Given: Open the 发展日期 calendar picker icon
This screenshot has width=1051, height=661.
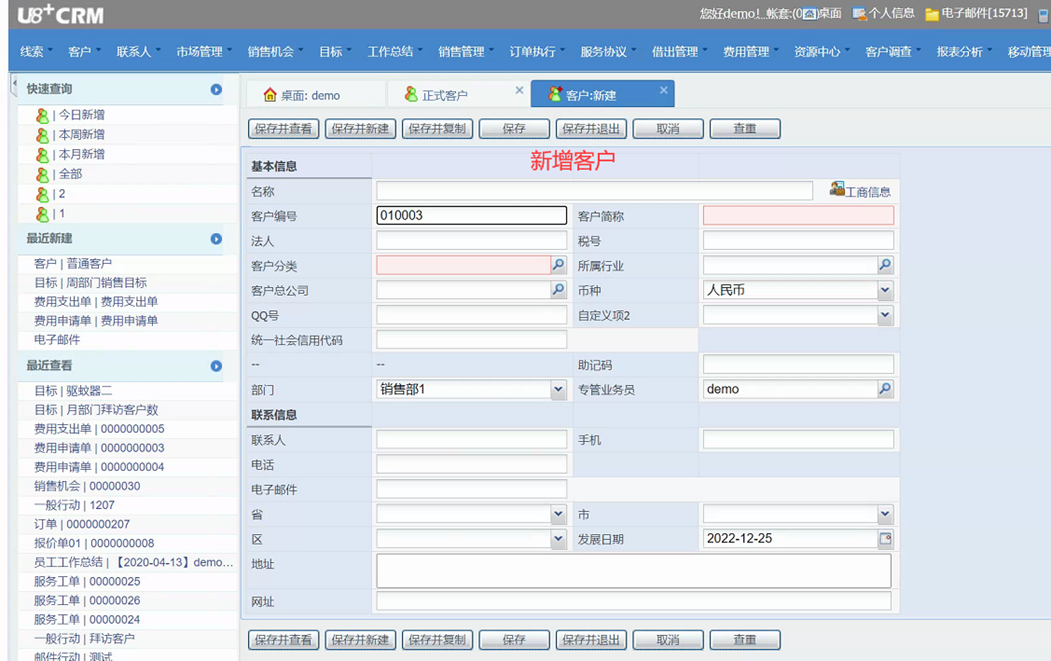Looking at the screenshot, I should click(885, 538).
